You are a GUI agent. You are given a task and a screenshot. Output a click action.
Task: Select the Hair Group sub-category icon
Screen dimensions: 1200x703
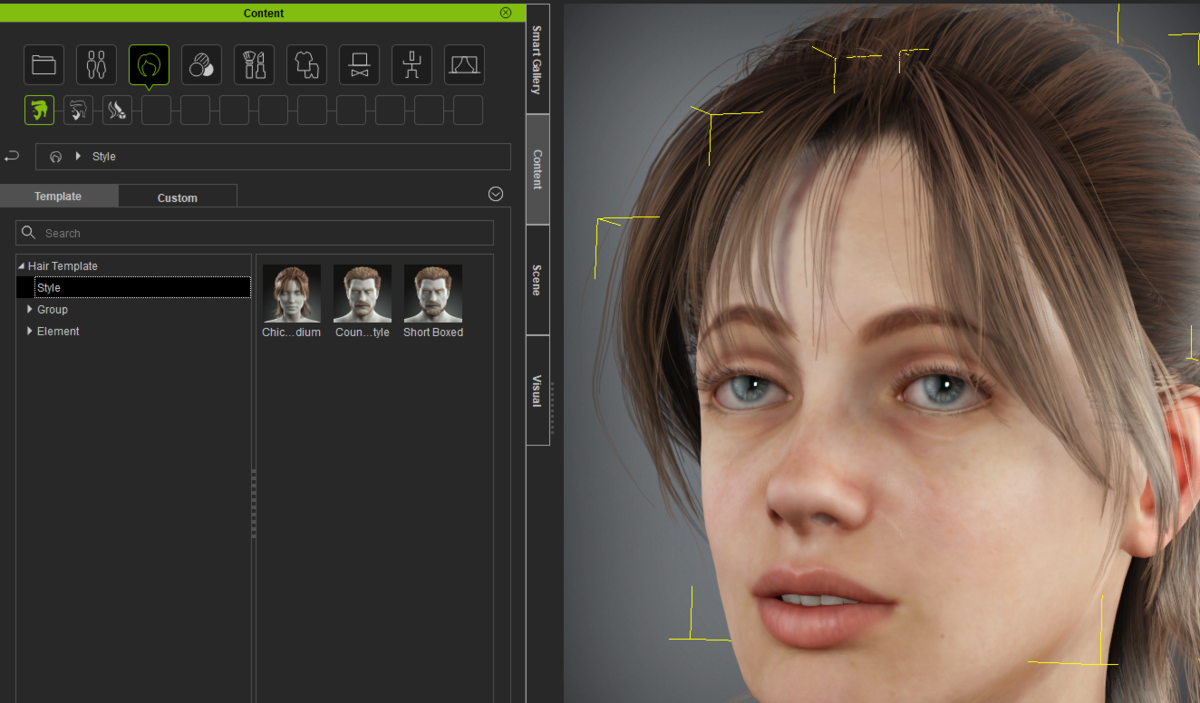click(78, 110)
